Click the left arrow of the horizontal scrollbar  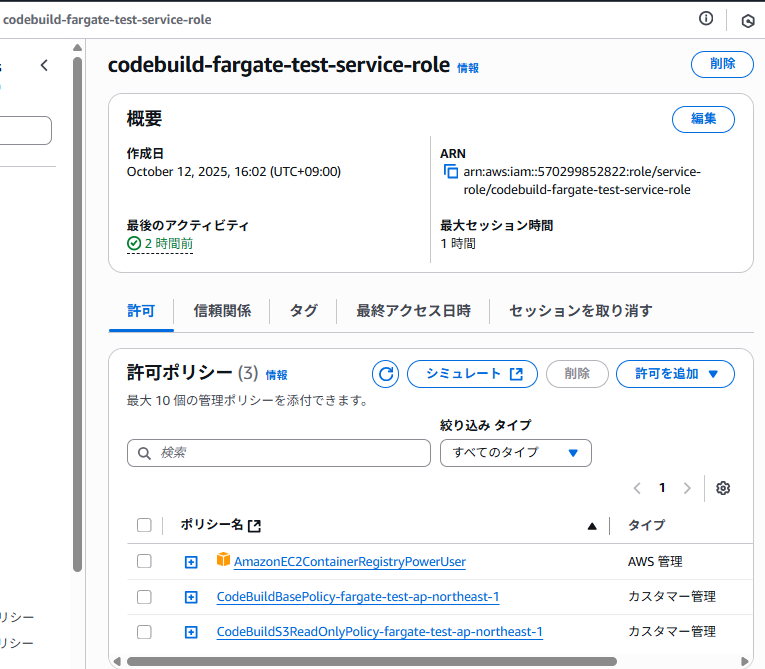(x=117, y=662)
